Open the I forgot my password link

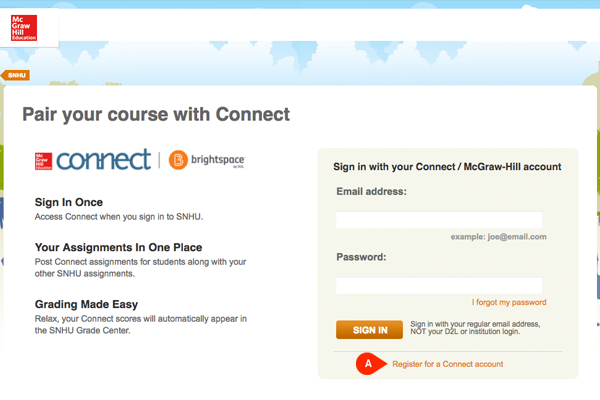click(x=509, y=302)
